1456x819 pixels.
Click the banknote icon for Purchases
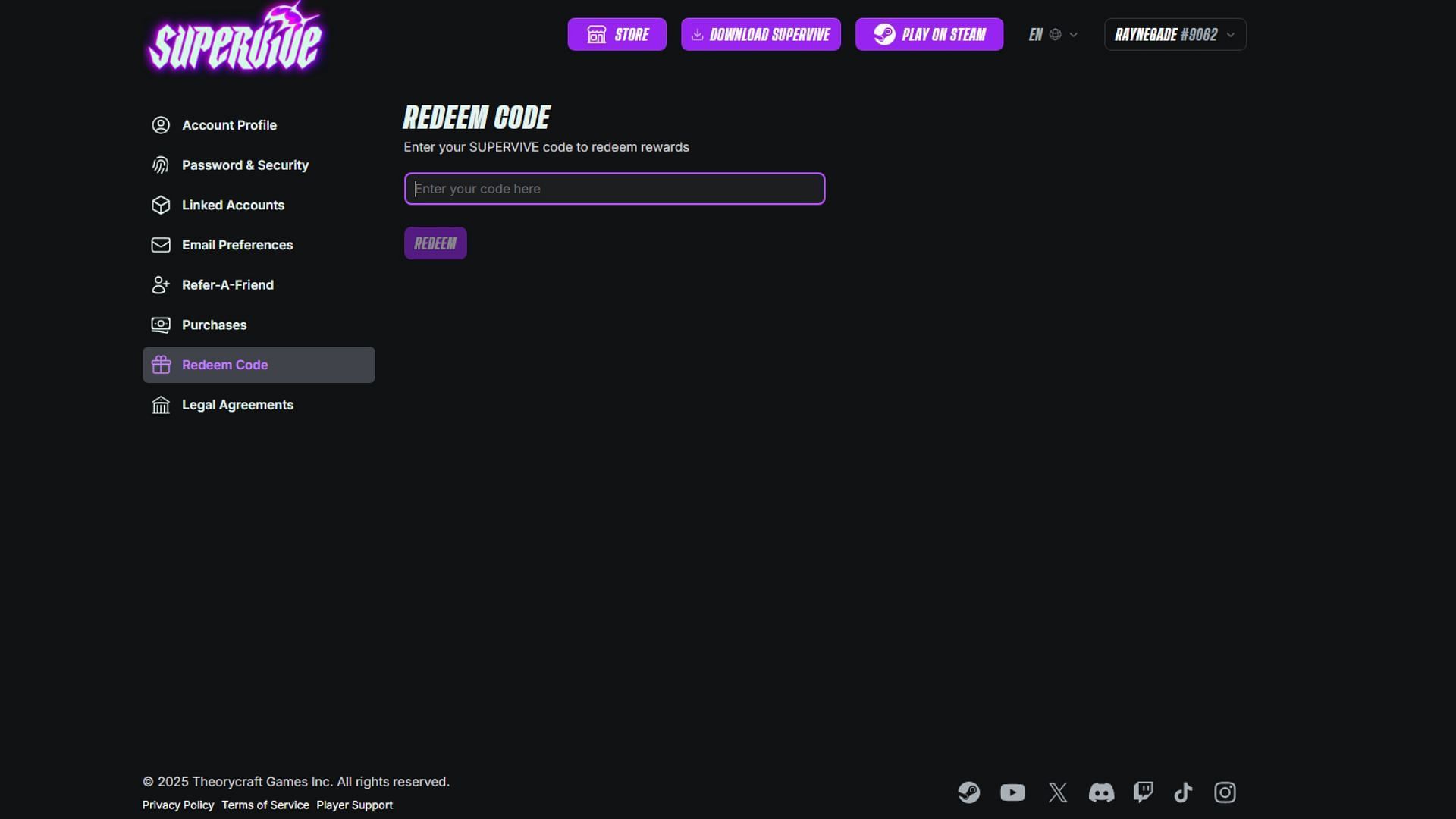[161, 325]
